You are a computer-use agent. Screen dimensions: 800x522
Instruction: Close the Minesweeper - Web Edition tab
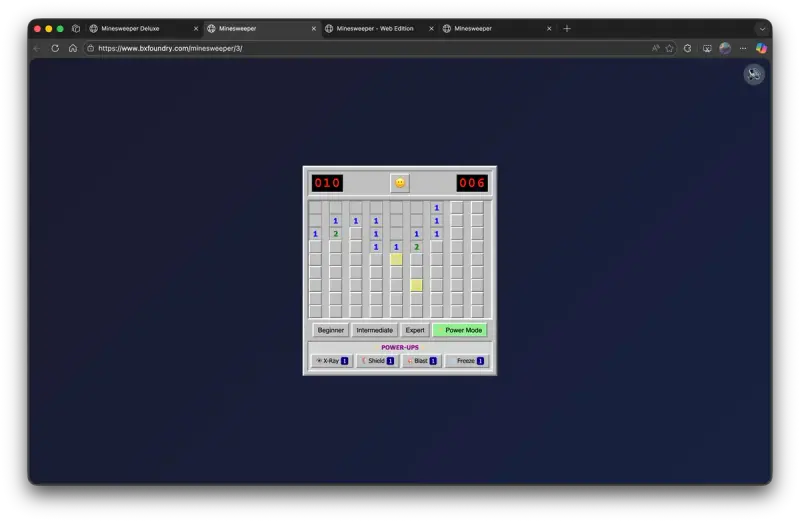[431, 29]
